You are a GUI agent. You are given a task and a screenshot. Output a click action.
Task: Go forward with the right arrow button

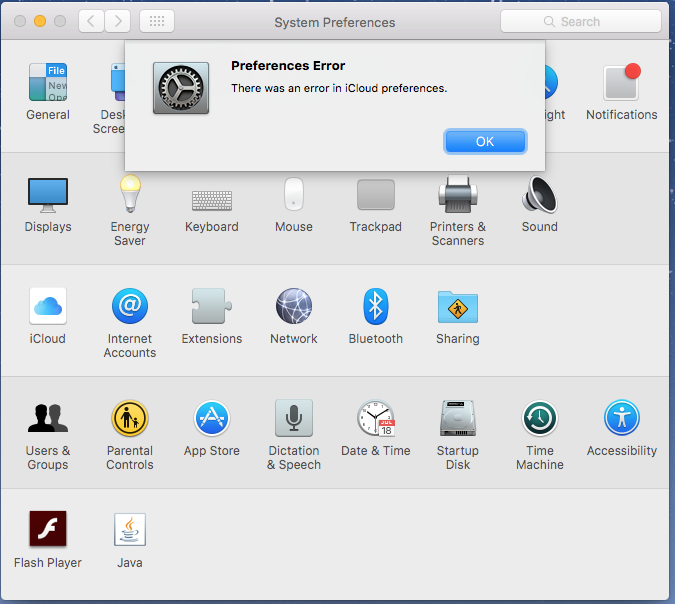118,21
